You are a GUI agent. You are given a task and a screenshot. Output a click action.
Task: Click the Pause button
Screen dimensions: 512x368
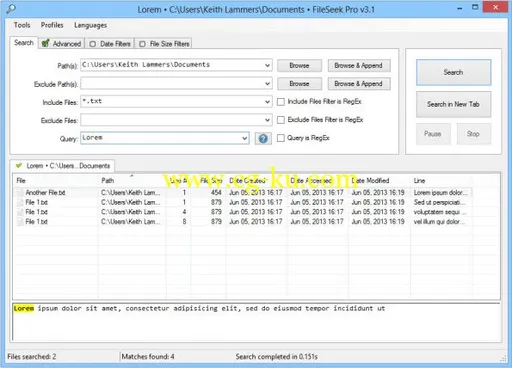(x=433, y=134)
